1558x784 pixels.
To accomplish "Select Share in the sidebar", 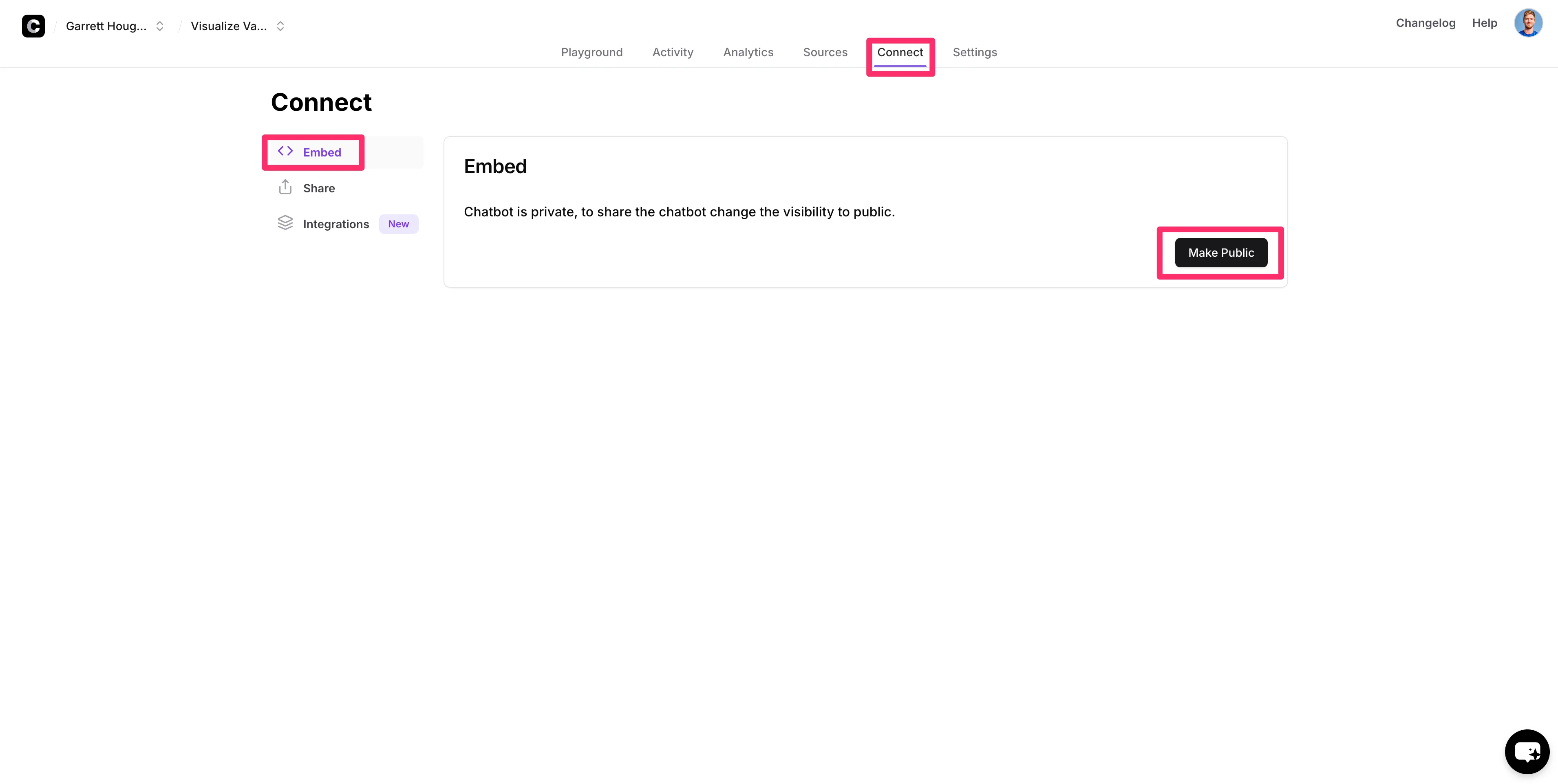I will coord(319,188).
